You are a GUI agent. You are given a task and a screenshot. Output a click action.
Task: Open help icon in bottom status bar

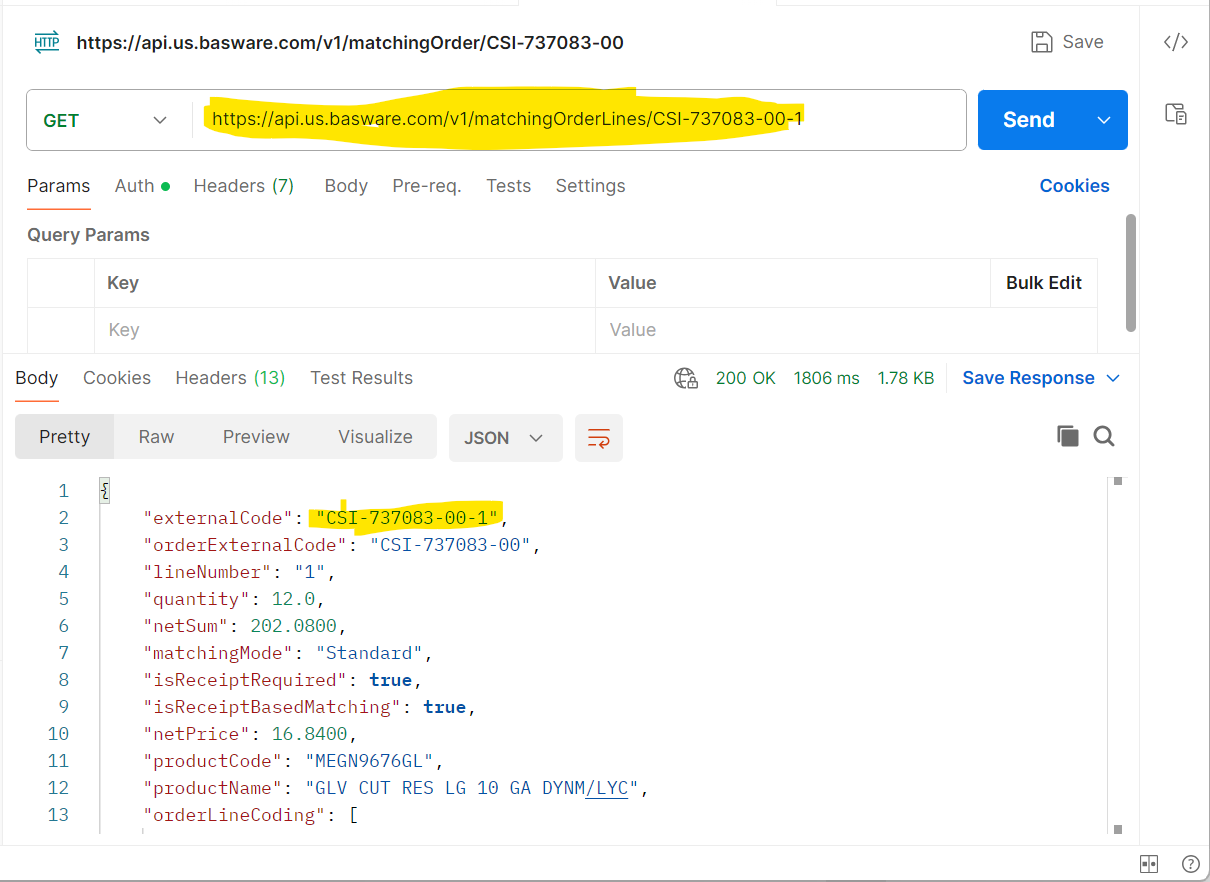click(1190, 864)
